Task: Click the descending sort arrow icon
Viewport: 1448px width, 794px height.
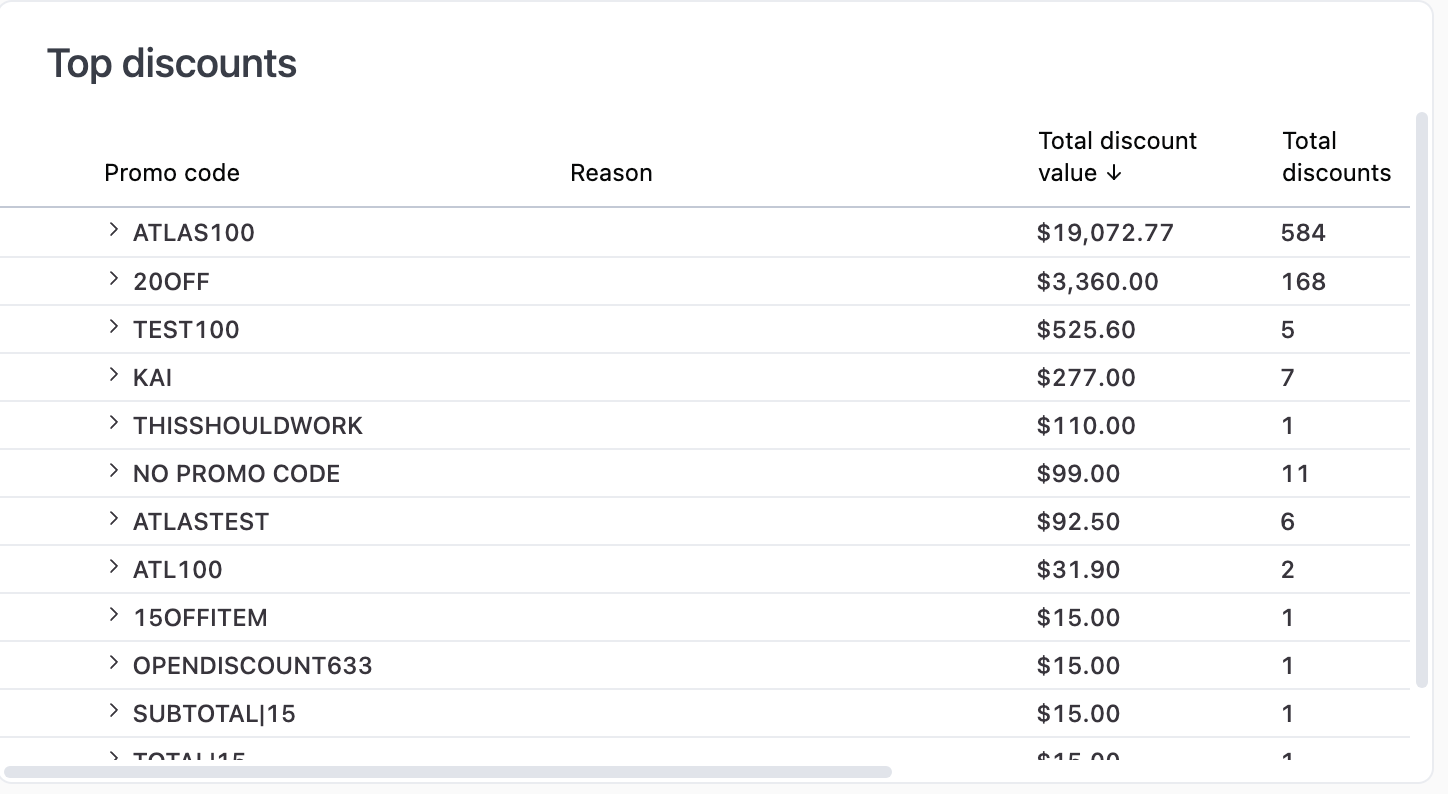Action: (1113, 172)
